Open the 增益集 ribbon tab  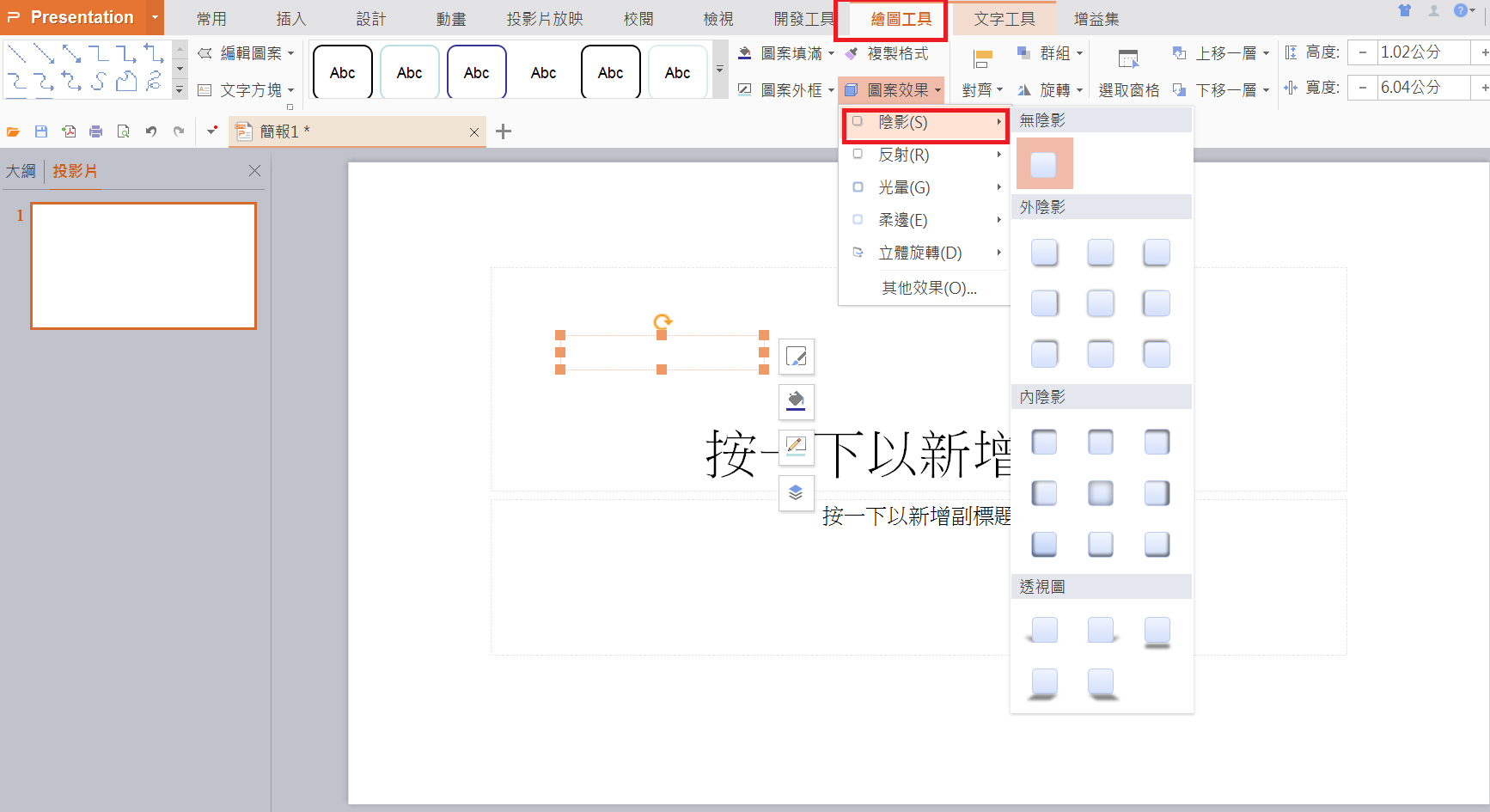(1096, 19)
